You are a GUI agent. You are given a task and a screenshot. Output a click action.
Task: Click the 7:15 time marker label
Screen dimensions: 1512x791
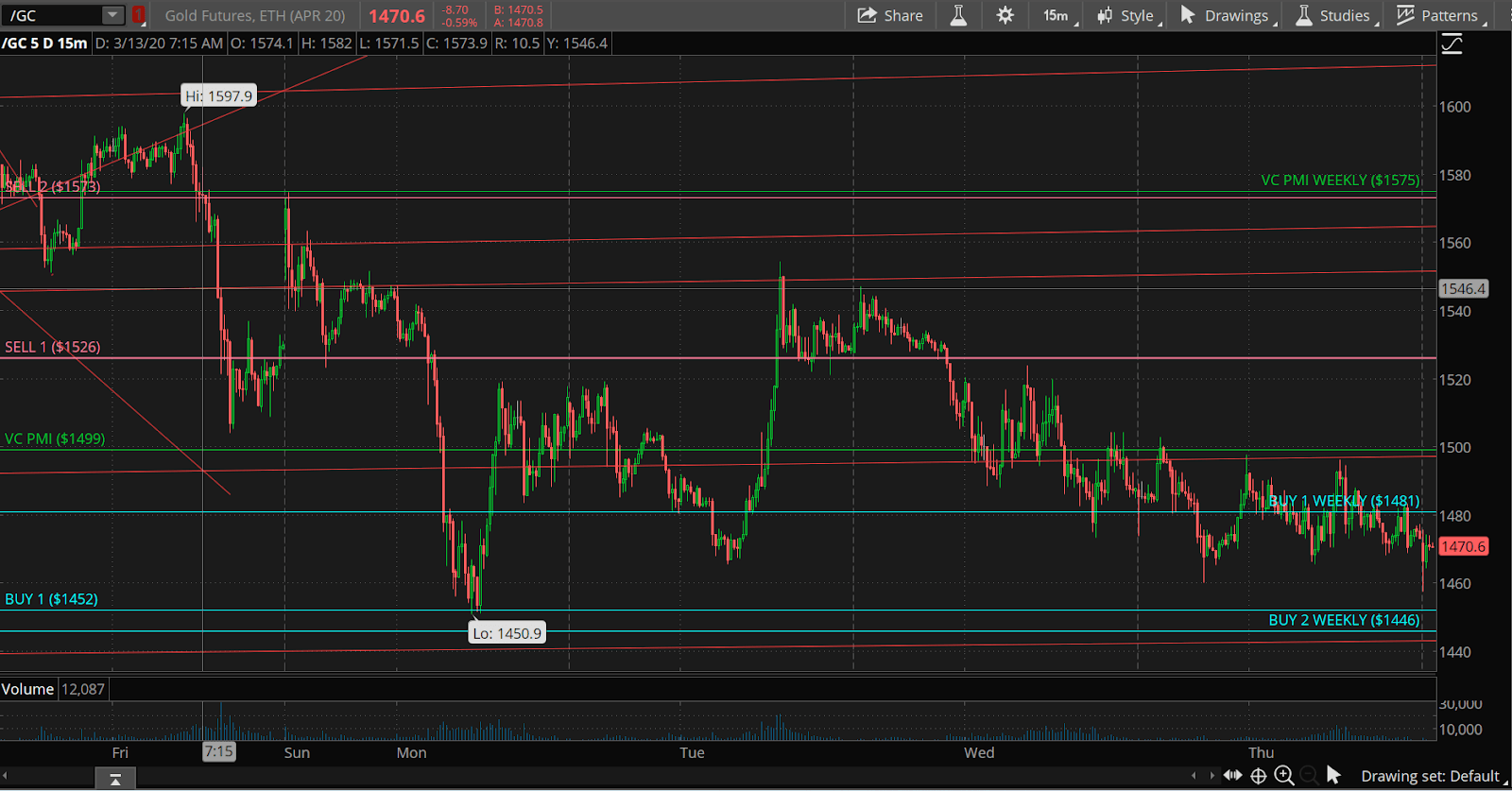[218, 752]
